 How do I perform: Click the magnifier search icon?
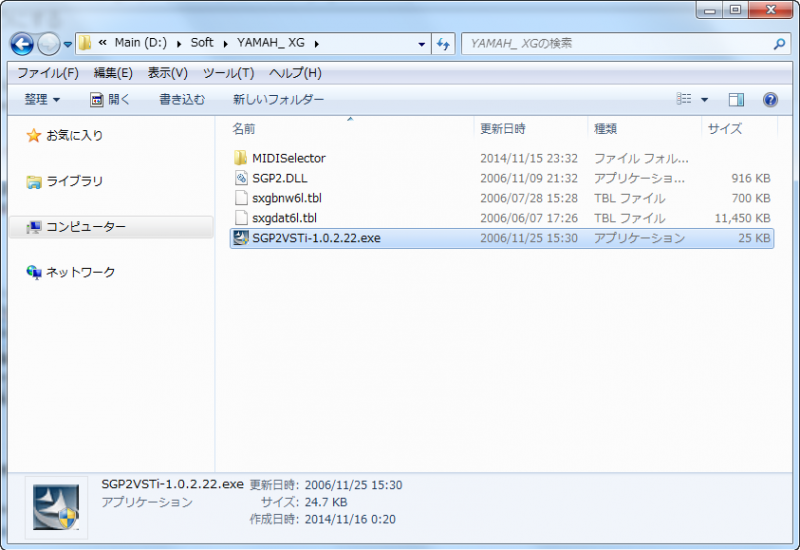coord(779,44)
